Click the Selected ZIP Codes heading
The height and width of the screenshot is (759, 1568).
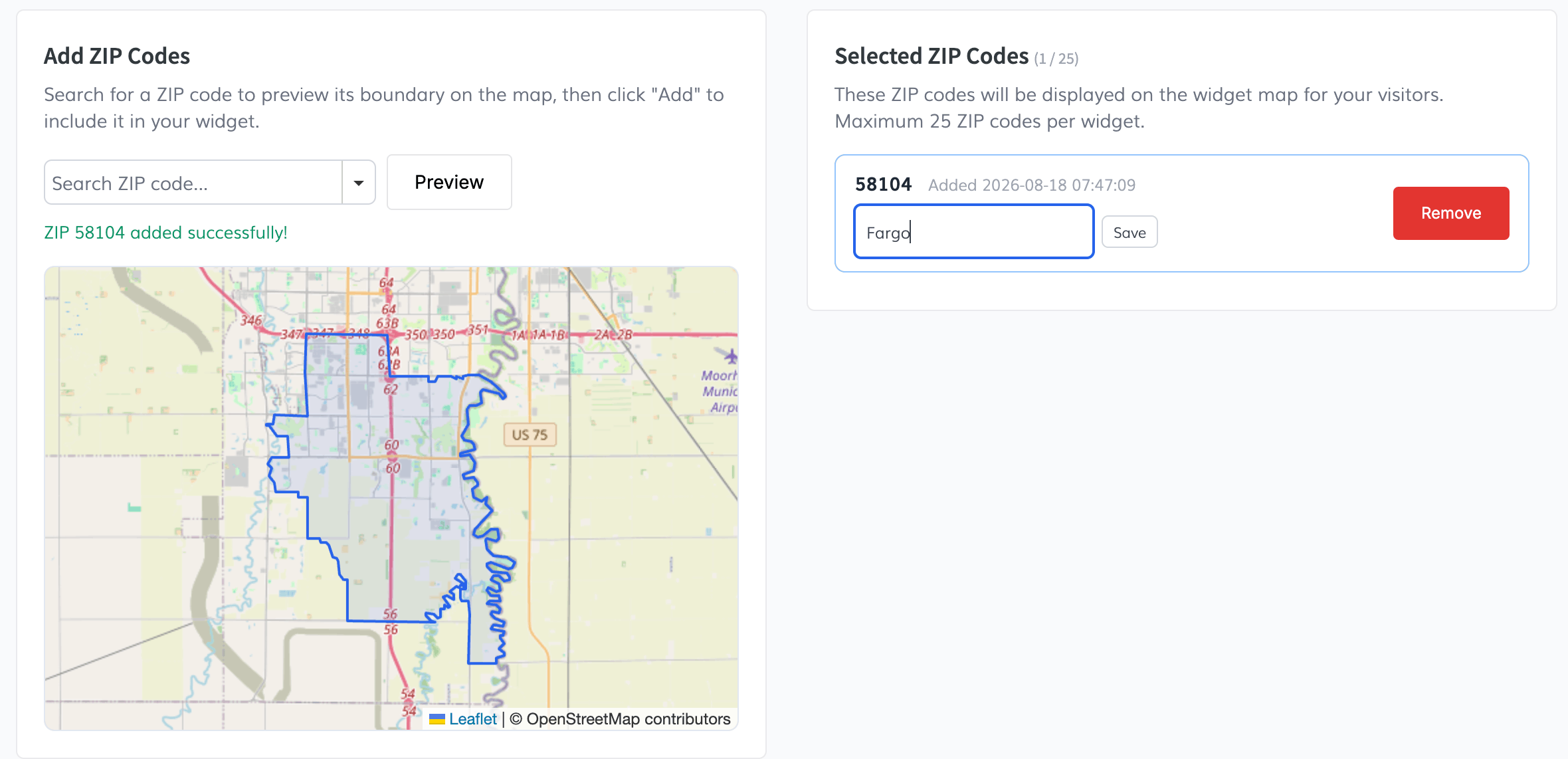pyautogui.click(x=931, y=56)
